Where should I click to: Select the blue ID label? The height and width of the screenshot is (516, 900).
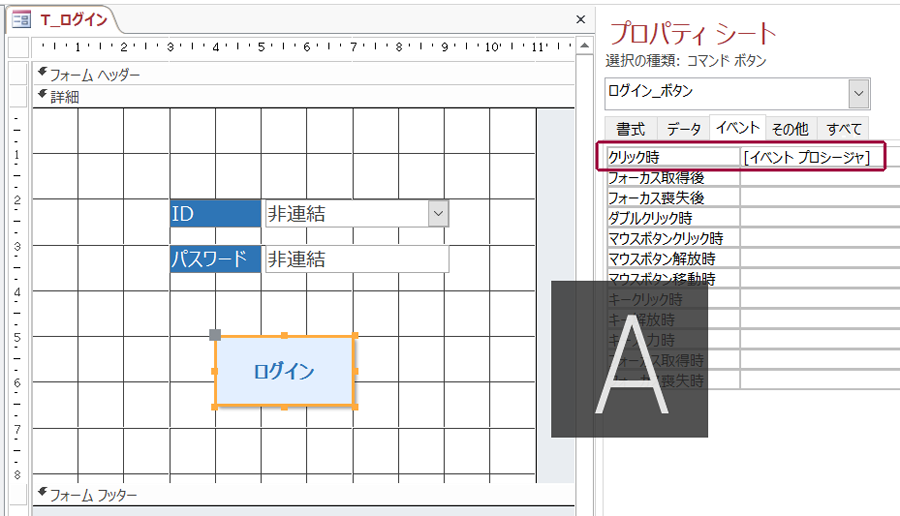click(x=215, y=213)
